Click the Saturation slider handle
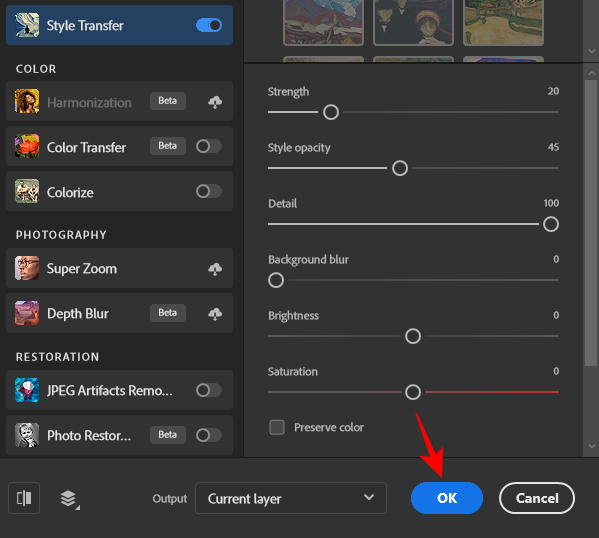 (413, 392)
